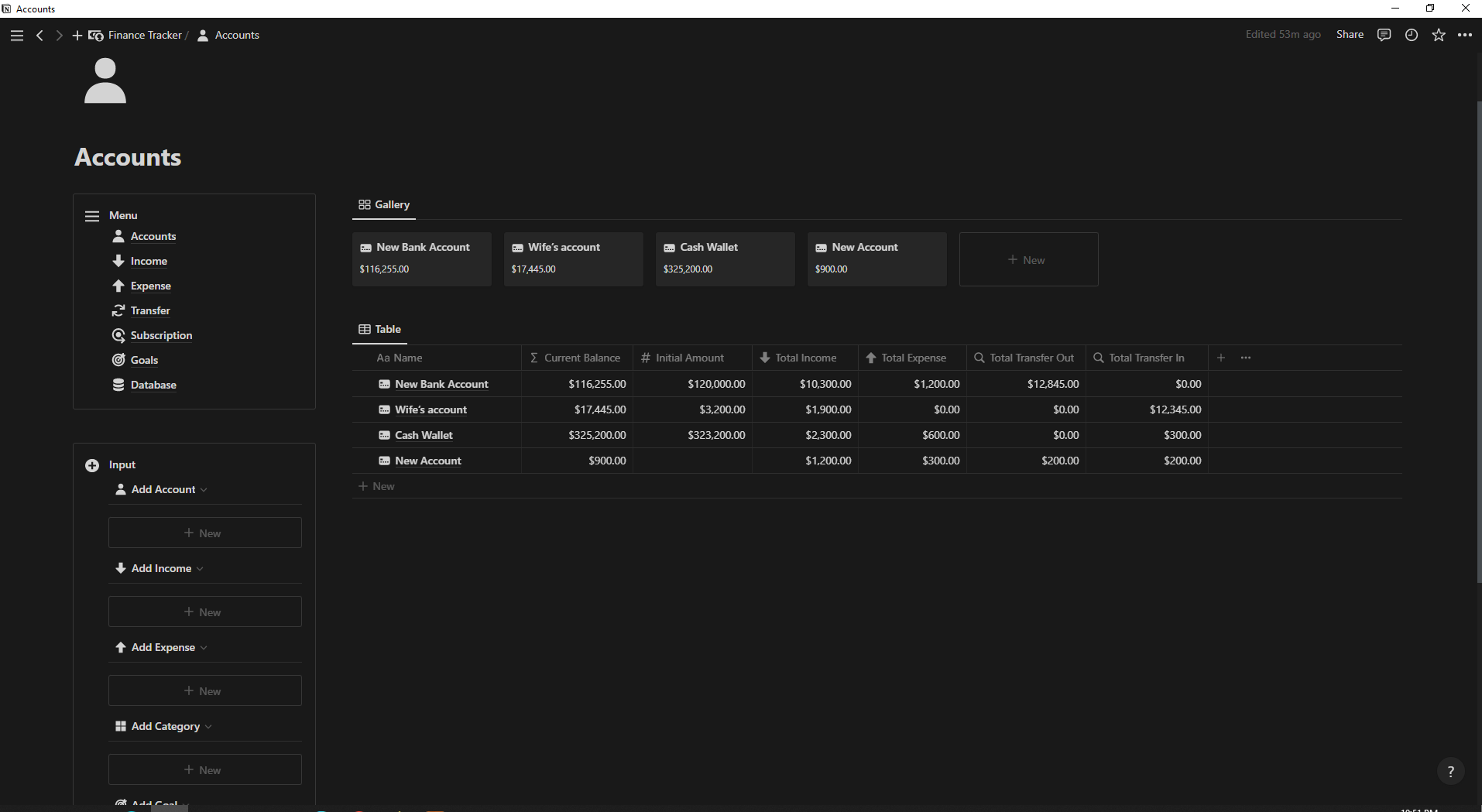Click the Total Expense column header
Image resolution: width=1482 pixels, height=812 pixels.
click(912, 358)
